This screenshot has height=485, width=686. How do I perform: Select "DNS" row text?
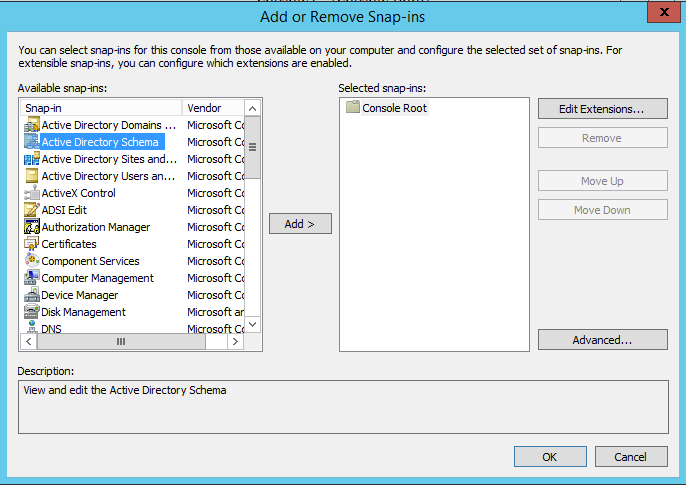point(51,328)
